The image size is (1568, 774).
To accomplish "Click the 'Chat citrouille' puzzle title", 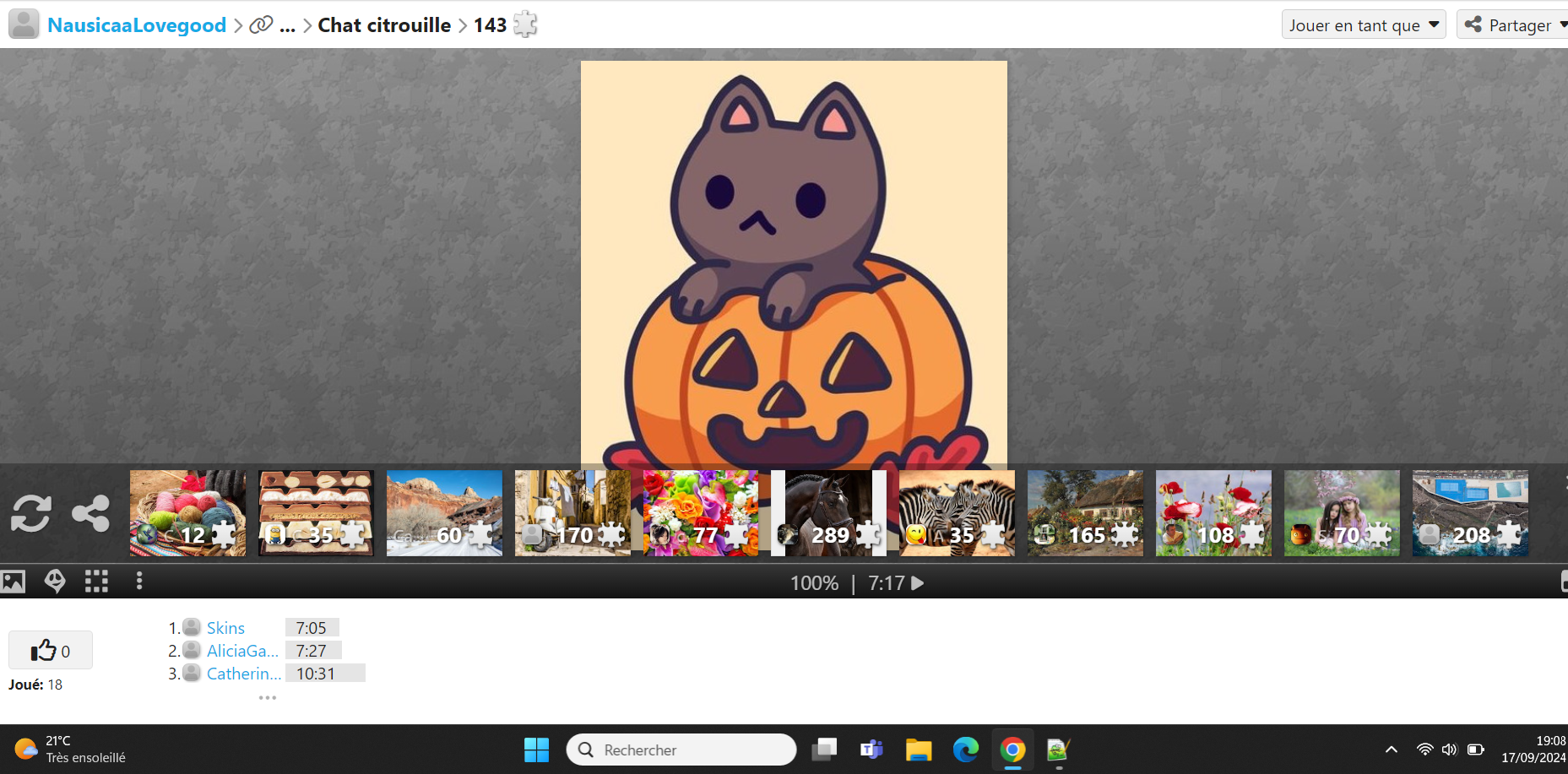I will coord(384,25).
